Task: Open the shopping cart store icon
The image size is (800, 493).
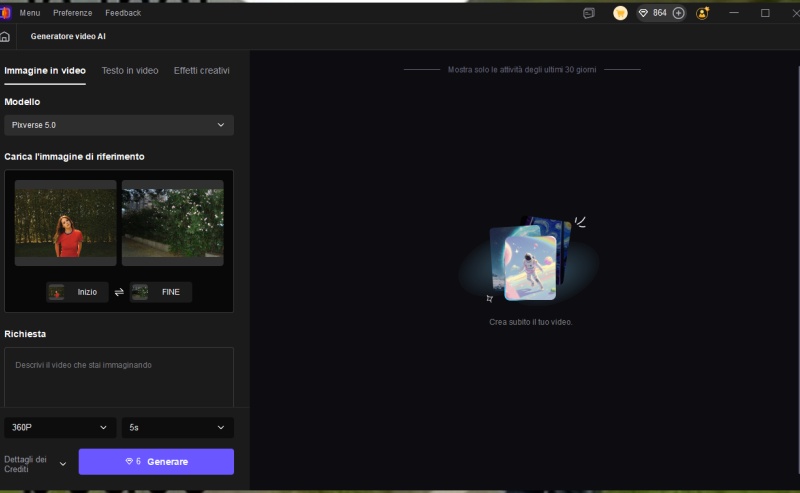Action: (x=620, y=13)
